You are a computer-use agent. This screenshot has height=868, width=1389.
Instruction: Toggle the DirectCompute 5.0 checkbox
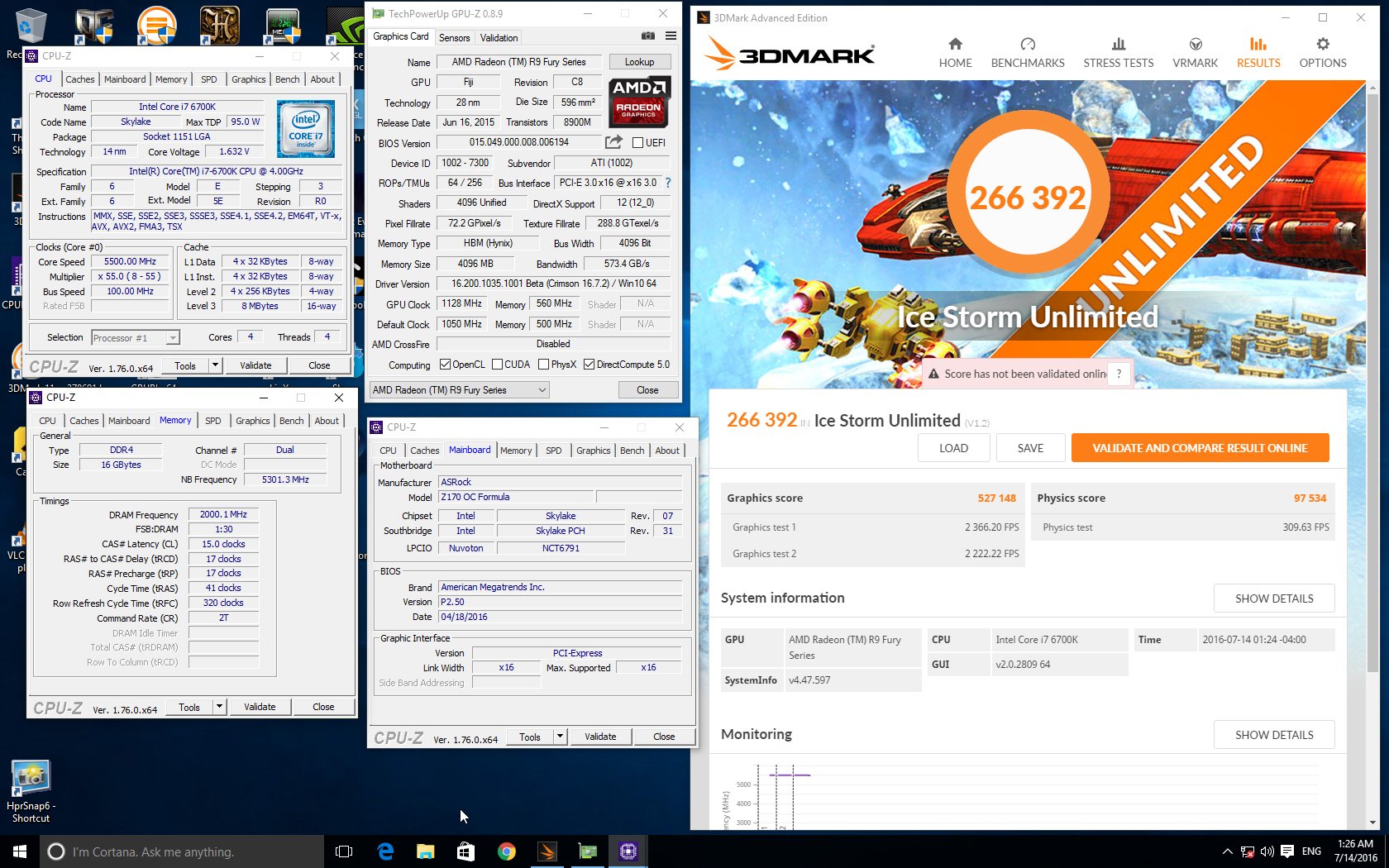click(x=589, y=365)
